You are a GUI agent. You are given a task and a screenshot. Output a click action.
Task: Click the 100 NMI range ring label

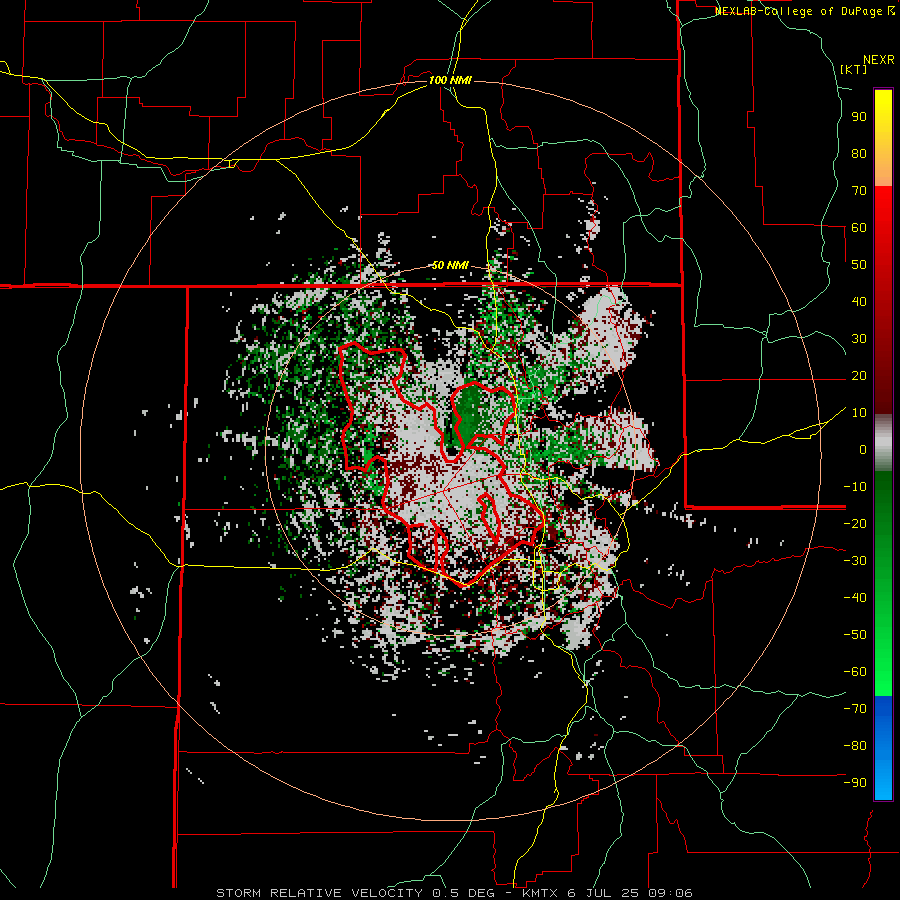click(450, 80)
